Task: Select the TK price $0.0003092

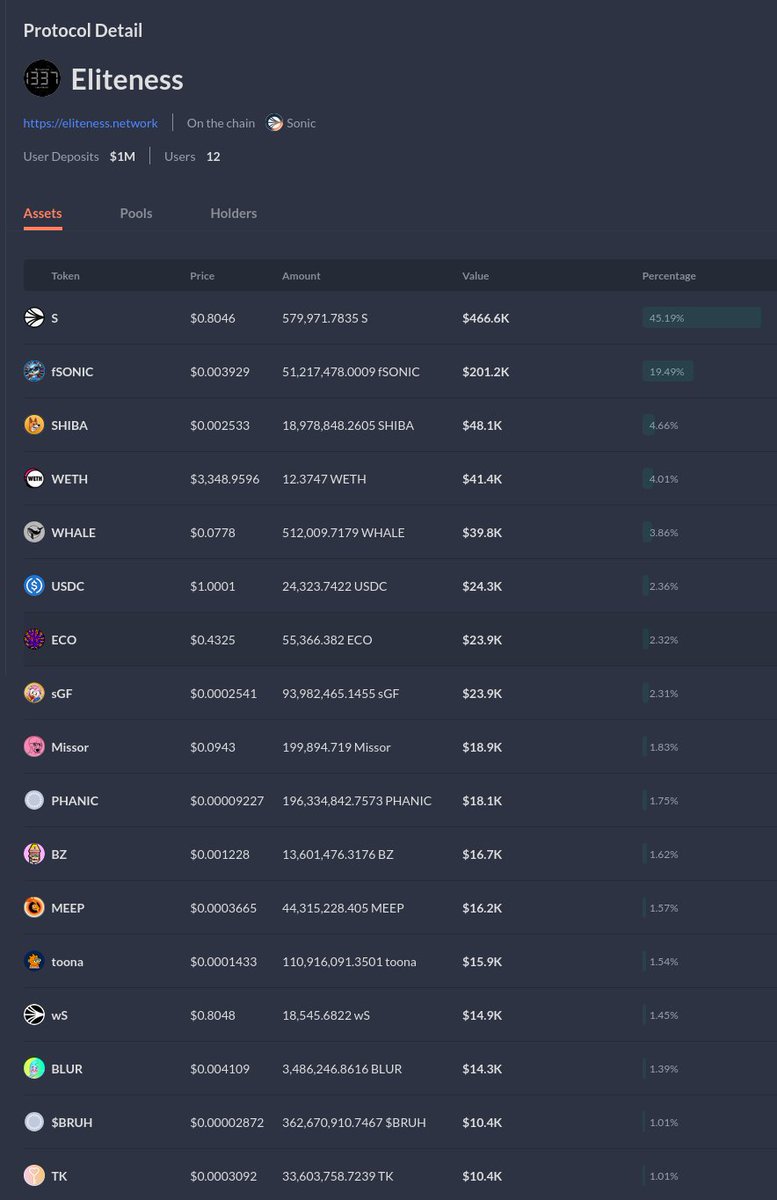Action: click(223, 1176)
